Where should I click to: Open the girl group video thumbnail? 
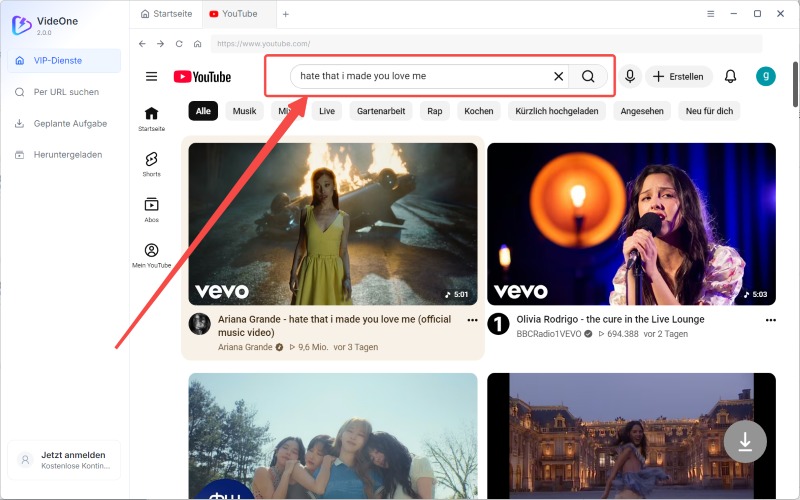[333, 436]
